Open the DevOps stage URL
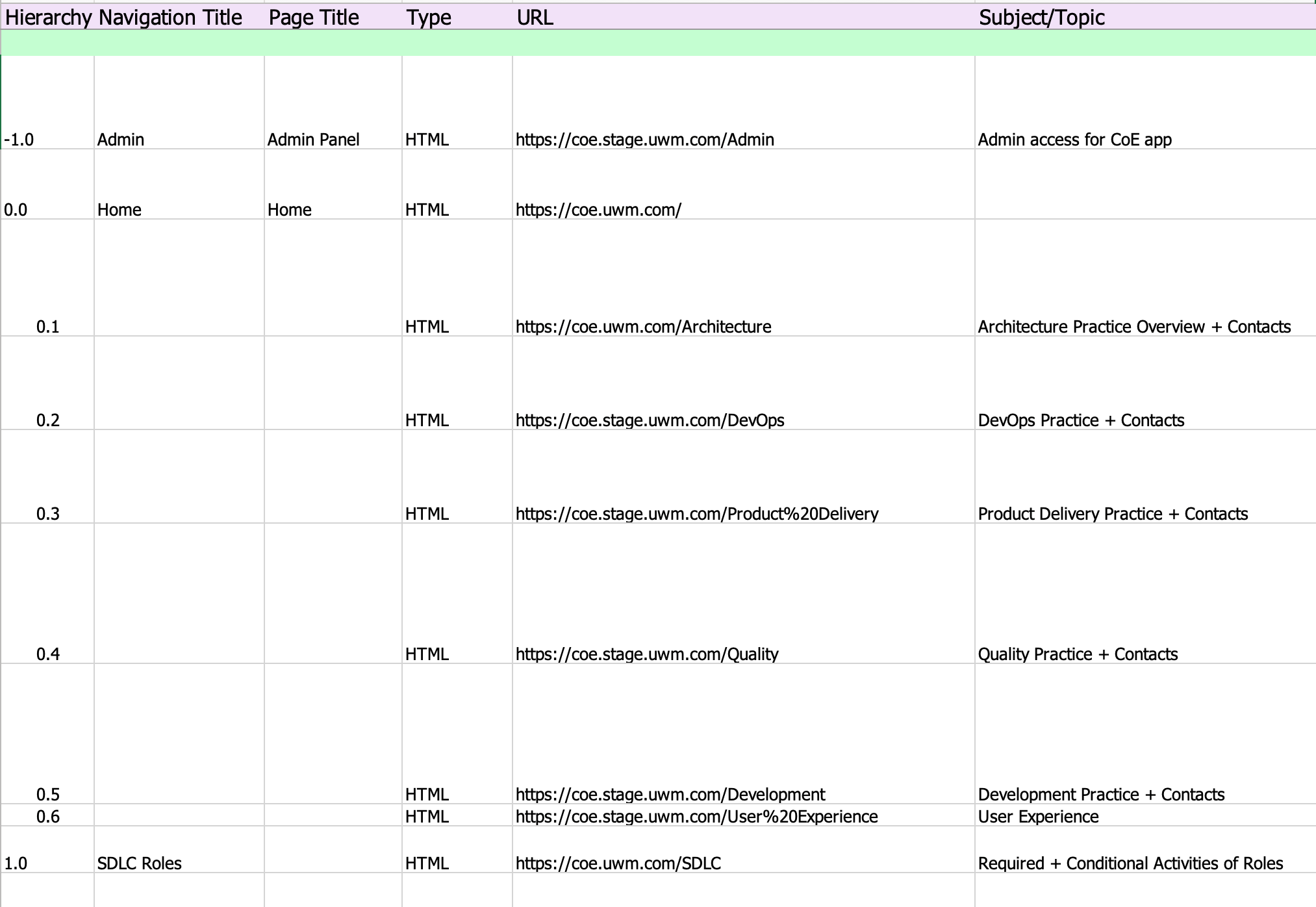This screenshot has width=1316, height=907. (650, 420)
